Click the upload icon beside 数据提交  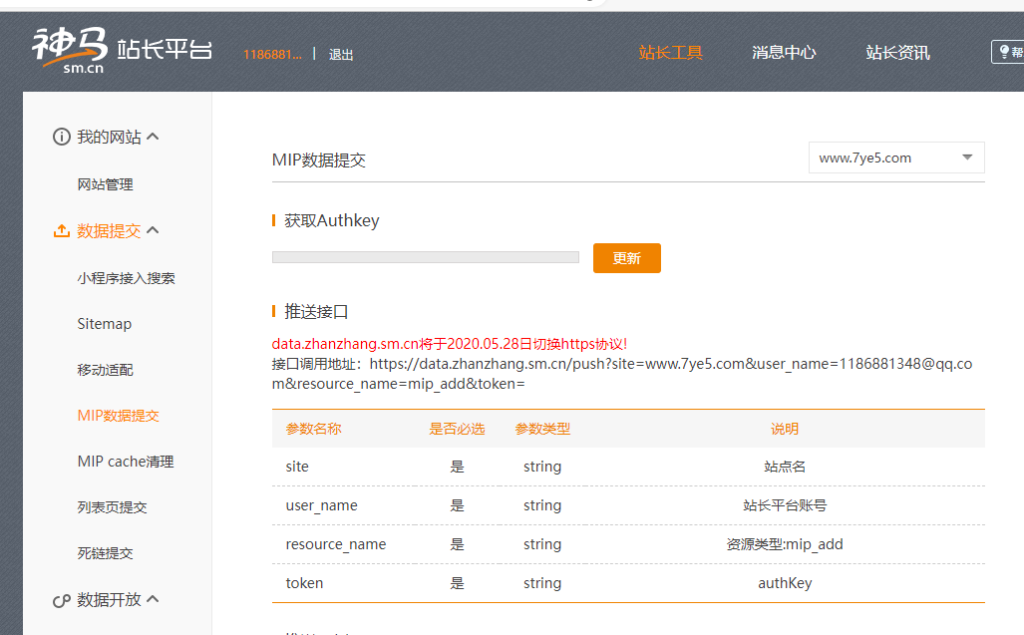(61, 231)
